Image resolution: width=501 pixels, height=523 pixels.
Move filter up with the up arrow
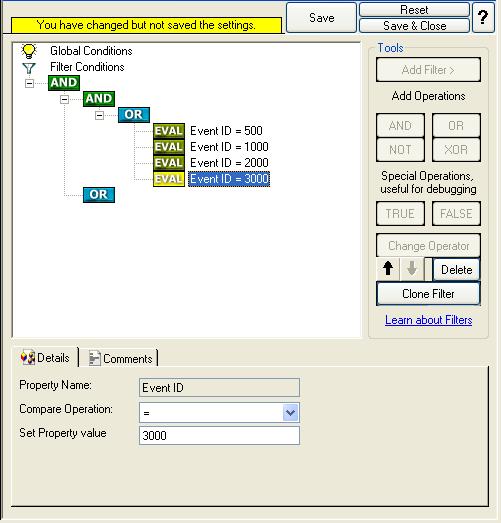388,269
